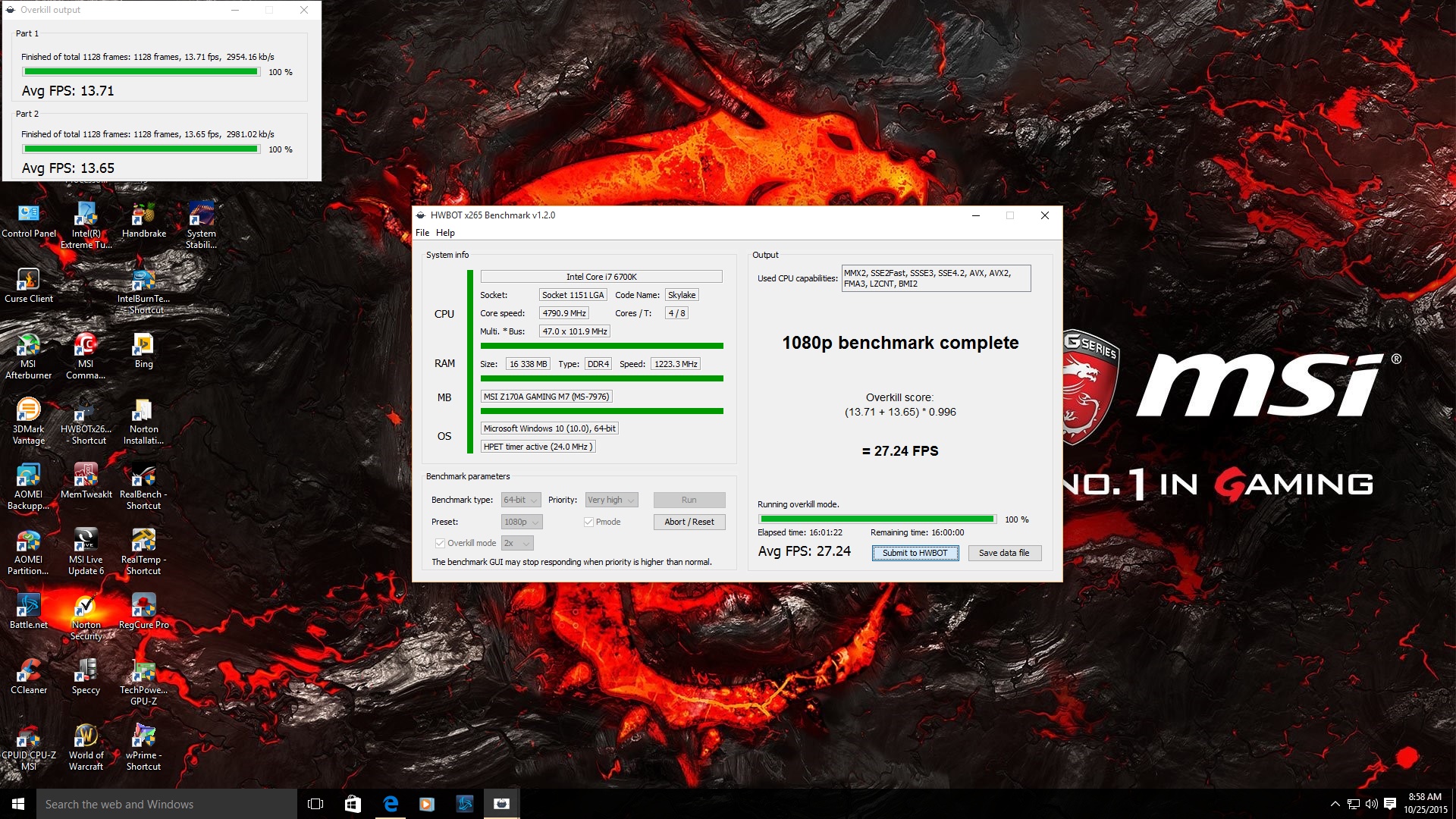Click the Abort / Reset button
This screenshot has width=1456, height=819.
(x=689, y=522)
